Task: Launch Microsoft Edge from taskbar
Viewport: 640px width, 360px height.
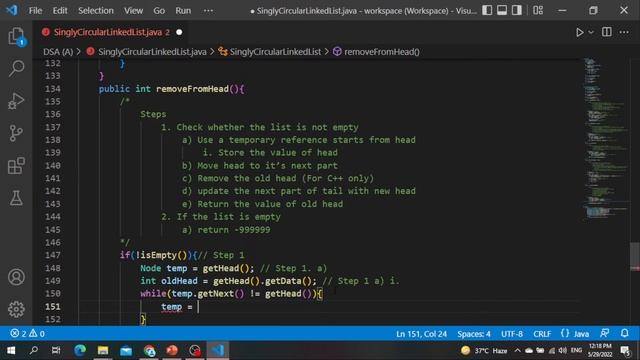Action: (80, 350)
